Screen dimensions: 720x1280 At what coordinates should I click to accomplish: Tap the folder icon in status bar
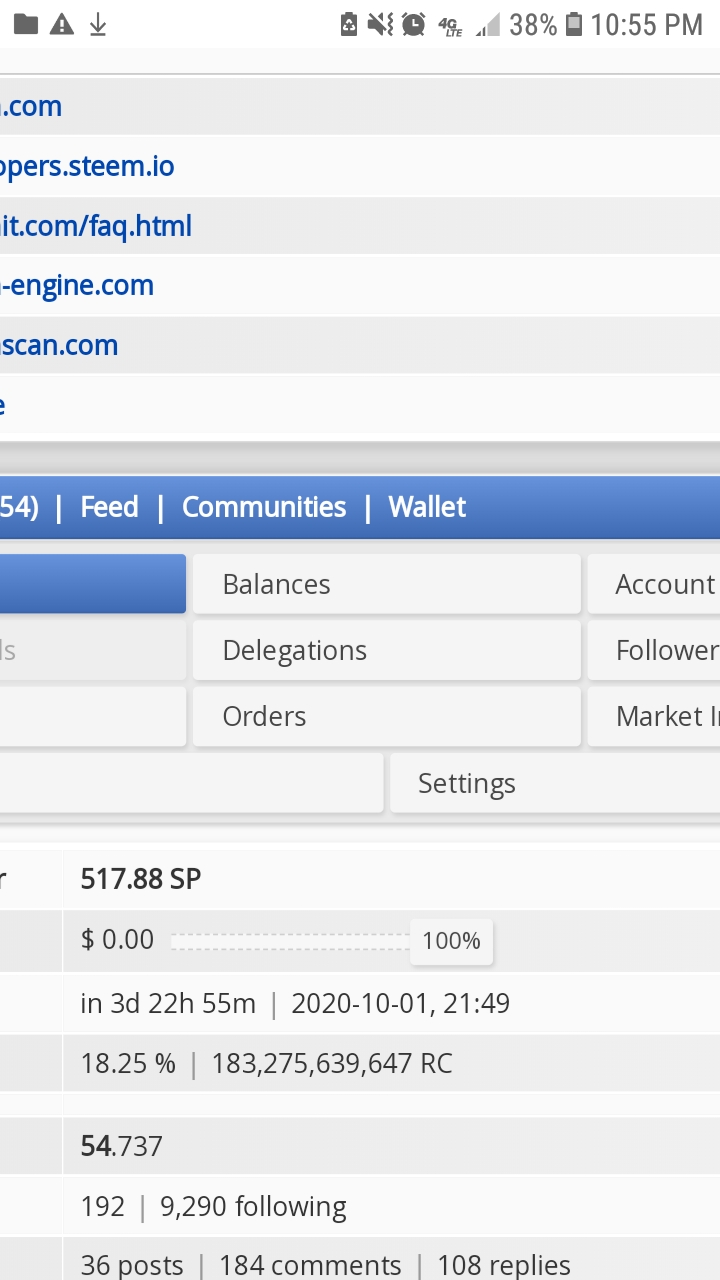pyautogui.click(x=27, y=24)
